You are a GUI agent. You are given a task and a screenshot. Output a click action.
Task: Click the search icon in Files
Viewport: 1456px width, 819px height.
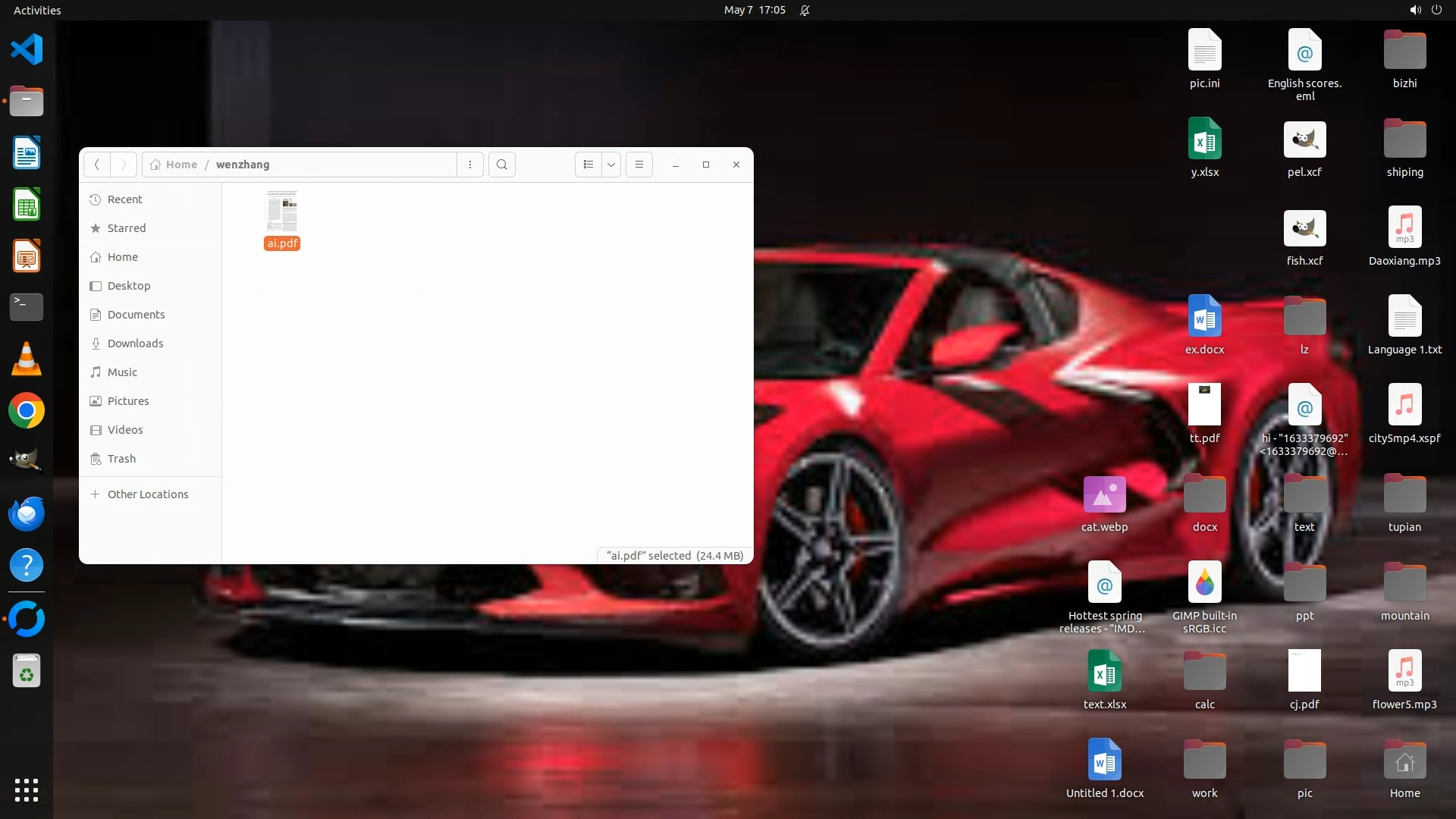point(501,165)
